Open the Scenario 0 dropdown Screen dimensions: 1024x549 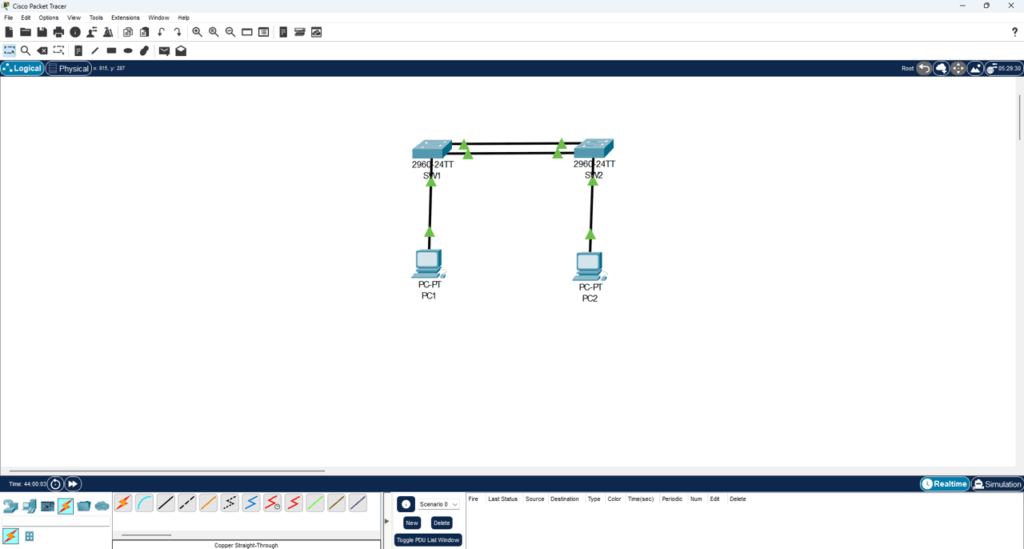pyautogui.click(x=439, y=504)
